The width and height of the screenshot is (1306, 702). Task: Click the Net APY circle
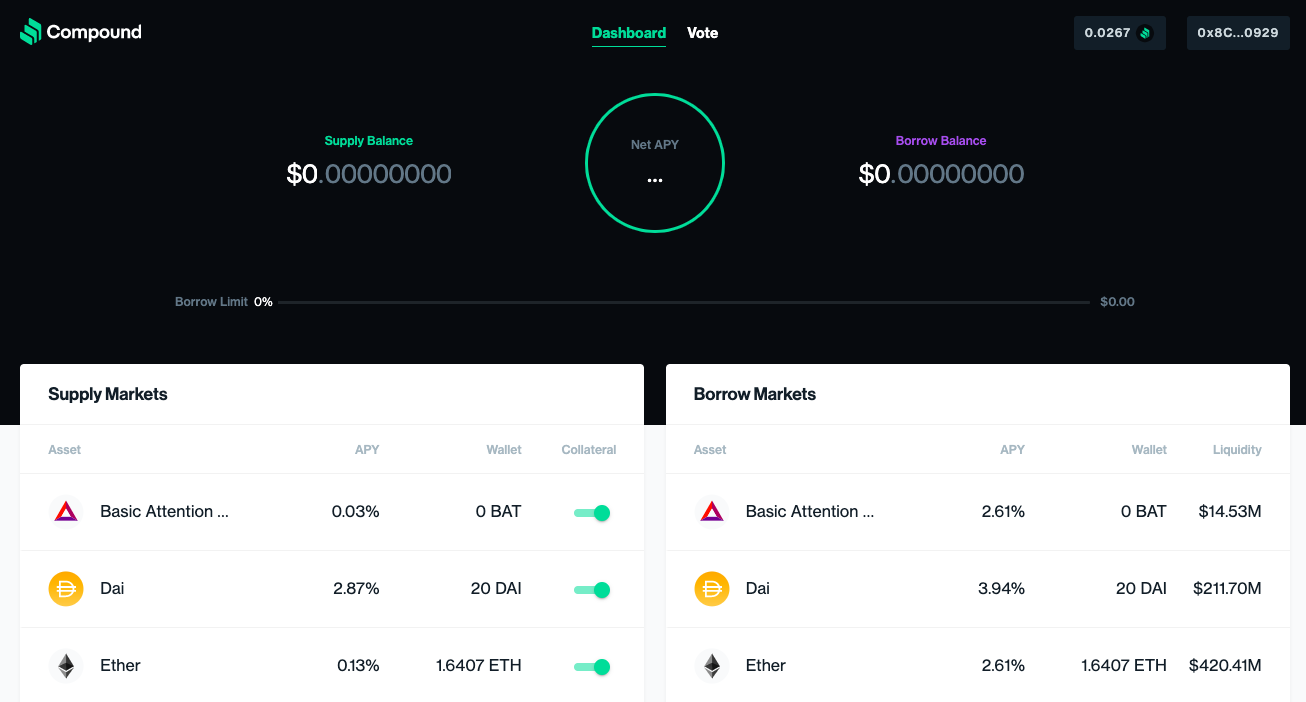[655, 163]
